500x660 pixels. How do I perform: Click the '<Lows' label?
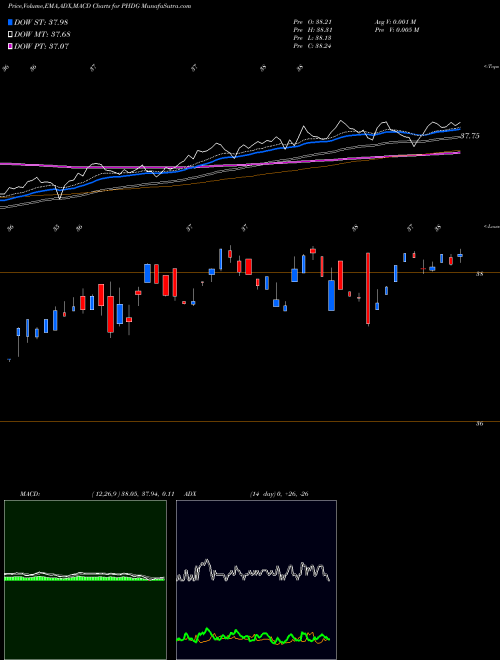point(491,226)
